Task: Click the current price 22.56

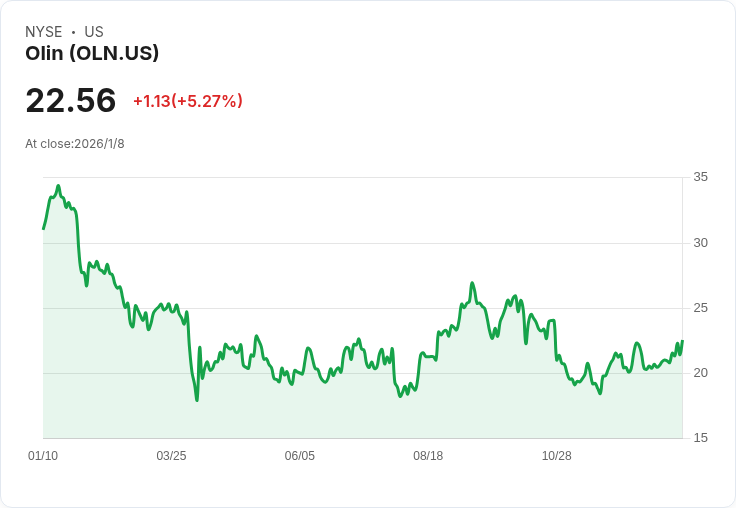Action: point(71,101)
